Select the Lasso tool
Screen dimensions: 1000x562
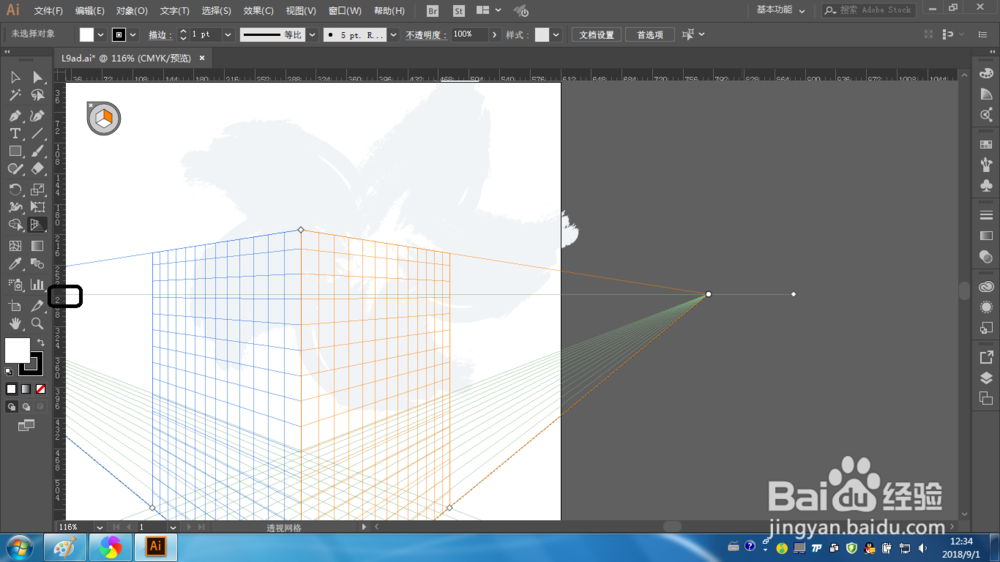coord(38,96)
